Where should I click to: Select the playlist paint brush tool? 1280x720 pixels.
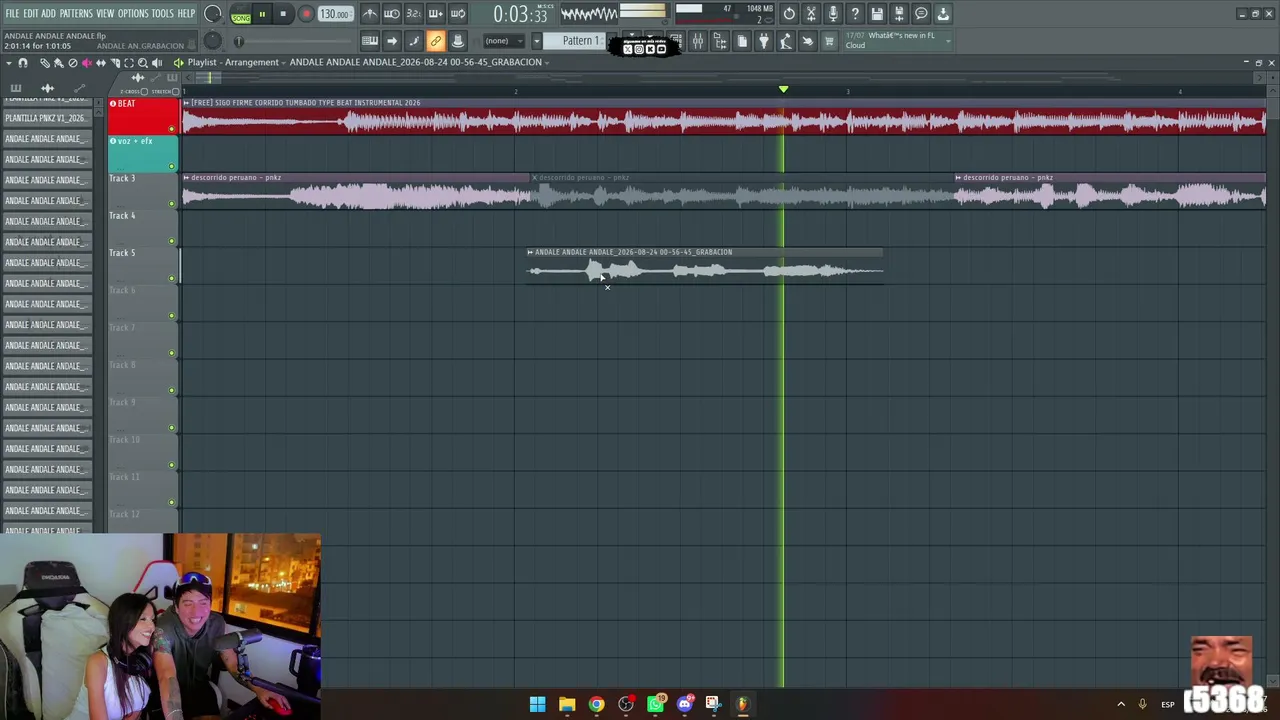[x=58, y=63]
